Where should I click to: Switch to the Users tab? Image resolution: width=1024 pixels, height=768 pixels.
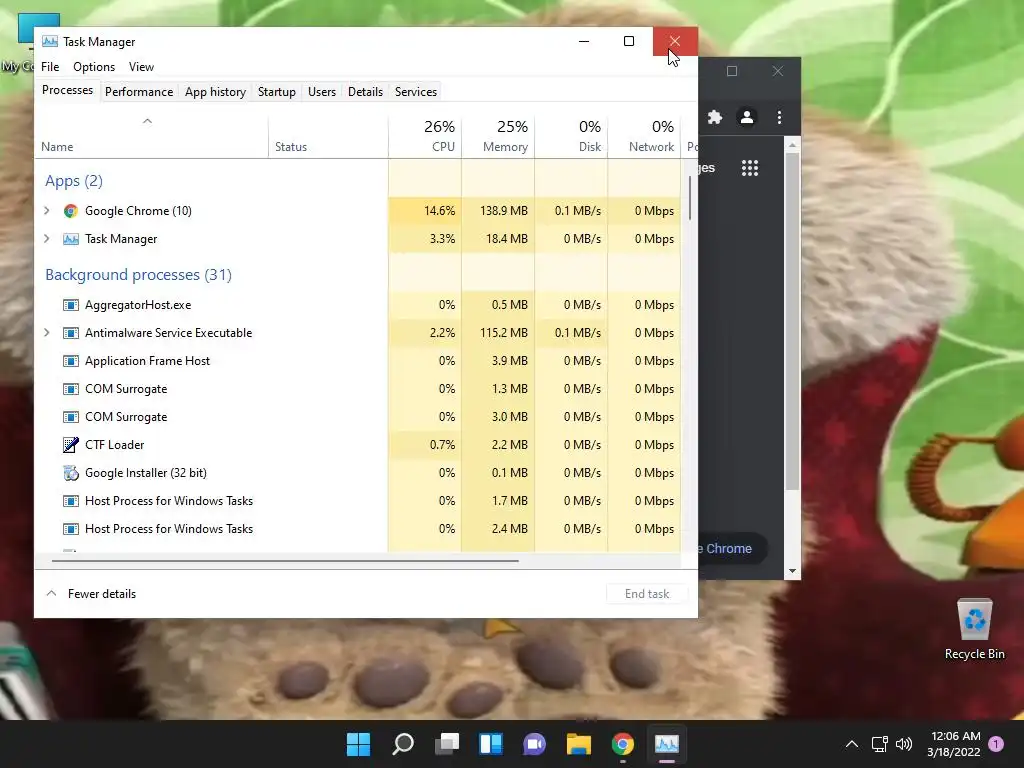click(322, 92)
